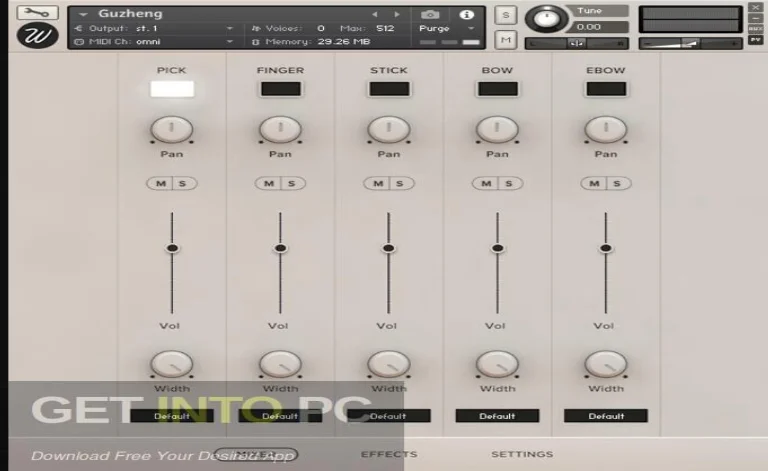The image size is (768, 471).
Task: Click the BOW Vol fader handle
Action: pos(498,248)
